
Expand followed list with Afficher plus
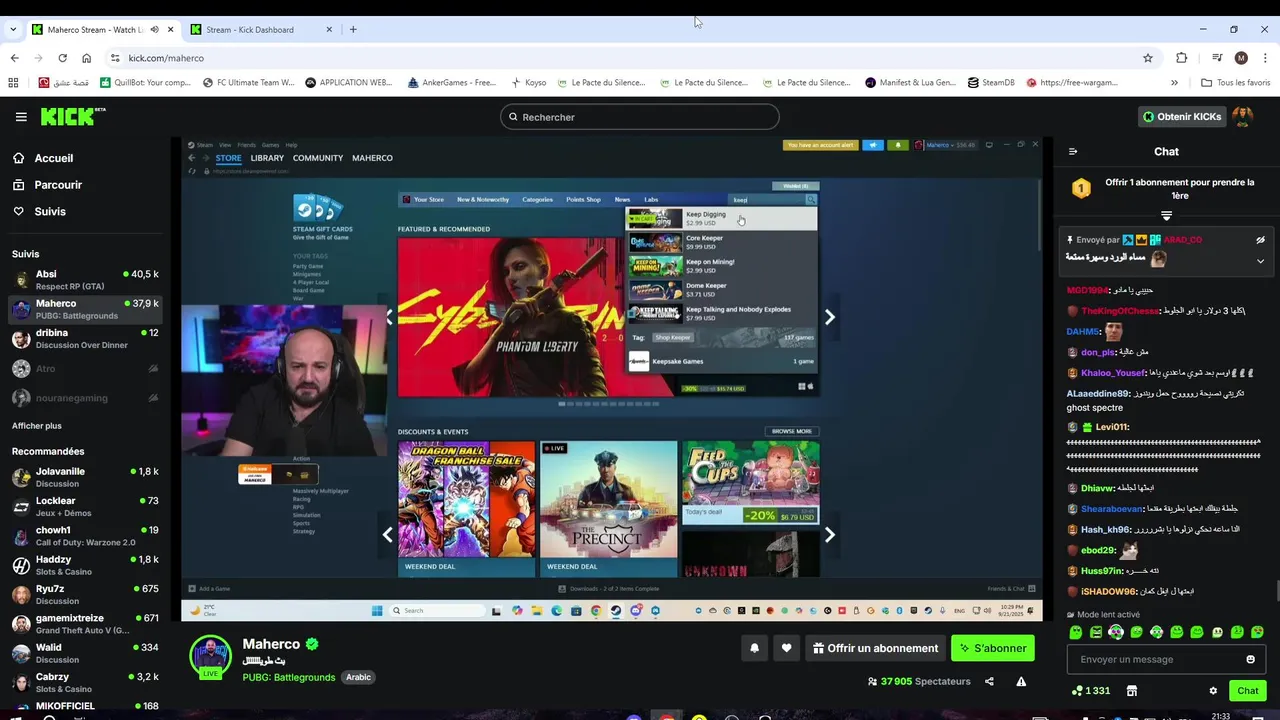36,426
